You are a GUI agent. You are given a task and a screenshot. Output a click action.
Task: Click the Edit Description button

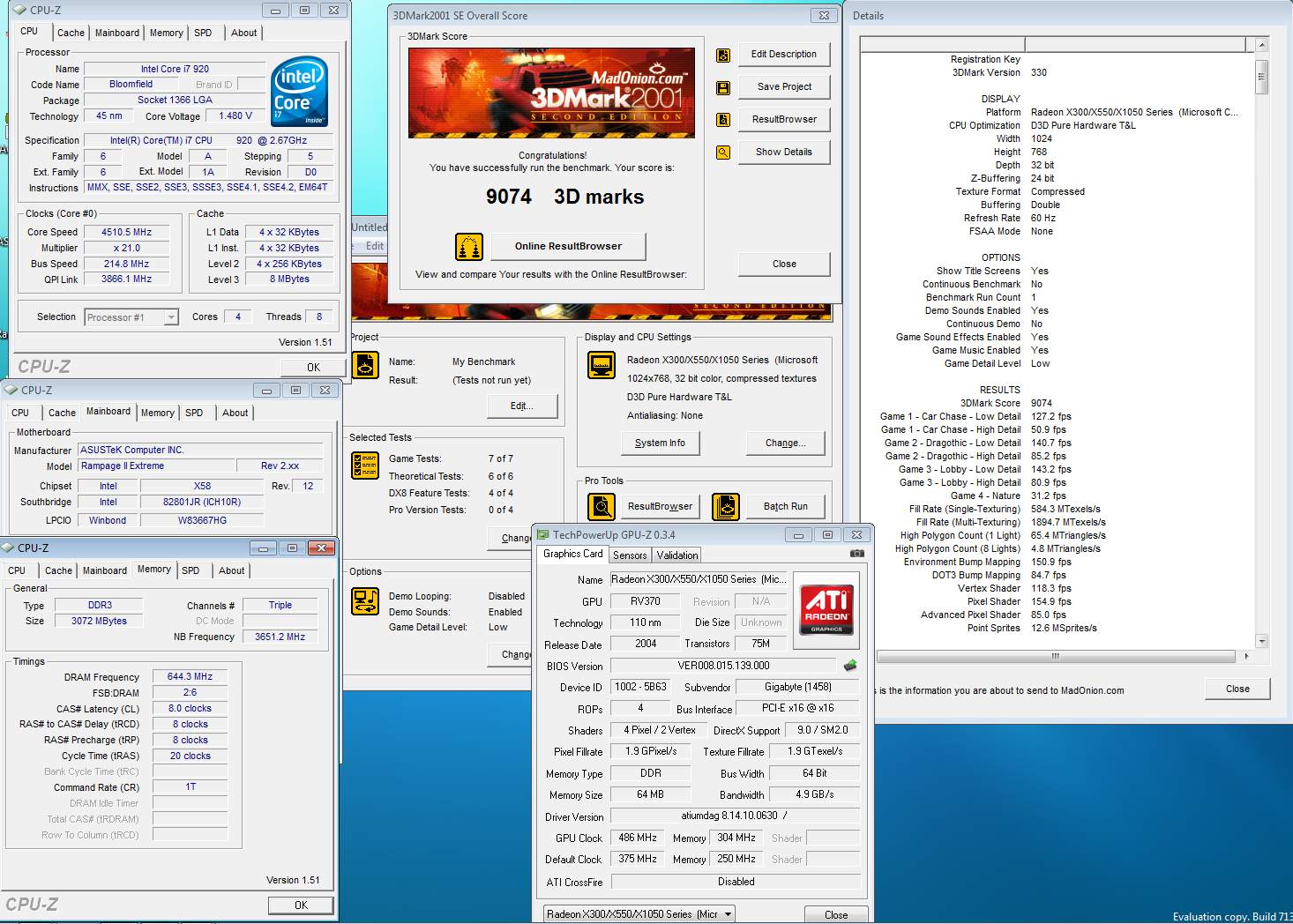[784, 55]
